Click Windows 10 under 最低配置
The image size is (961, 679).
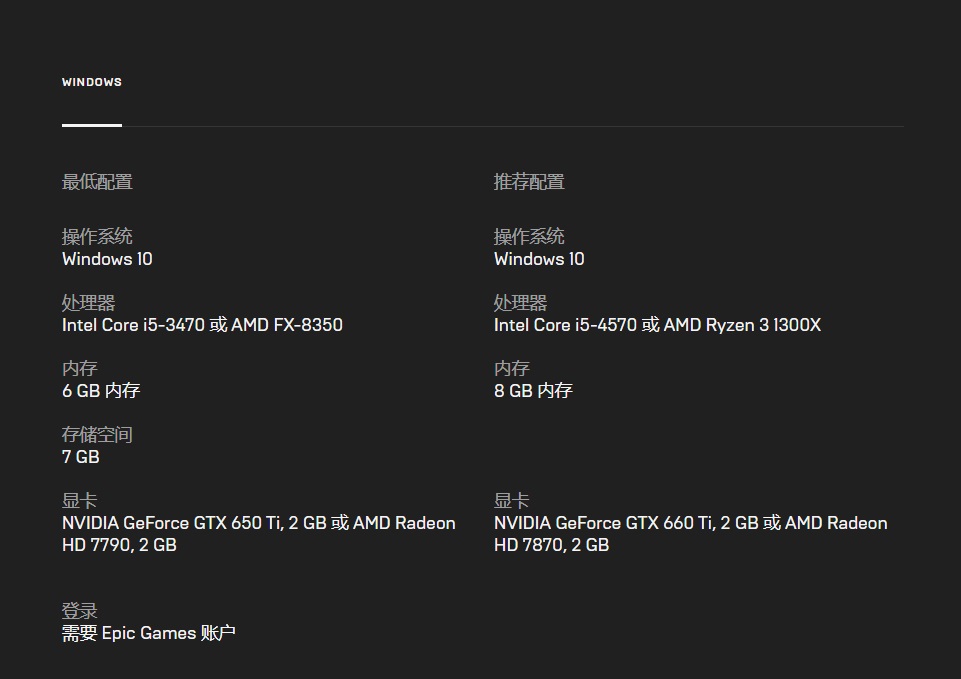(x=107, y=259)
